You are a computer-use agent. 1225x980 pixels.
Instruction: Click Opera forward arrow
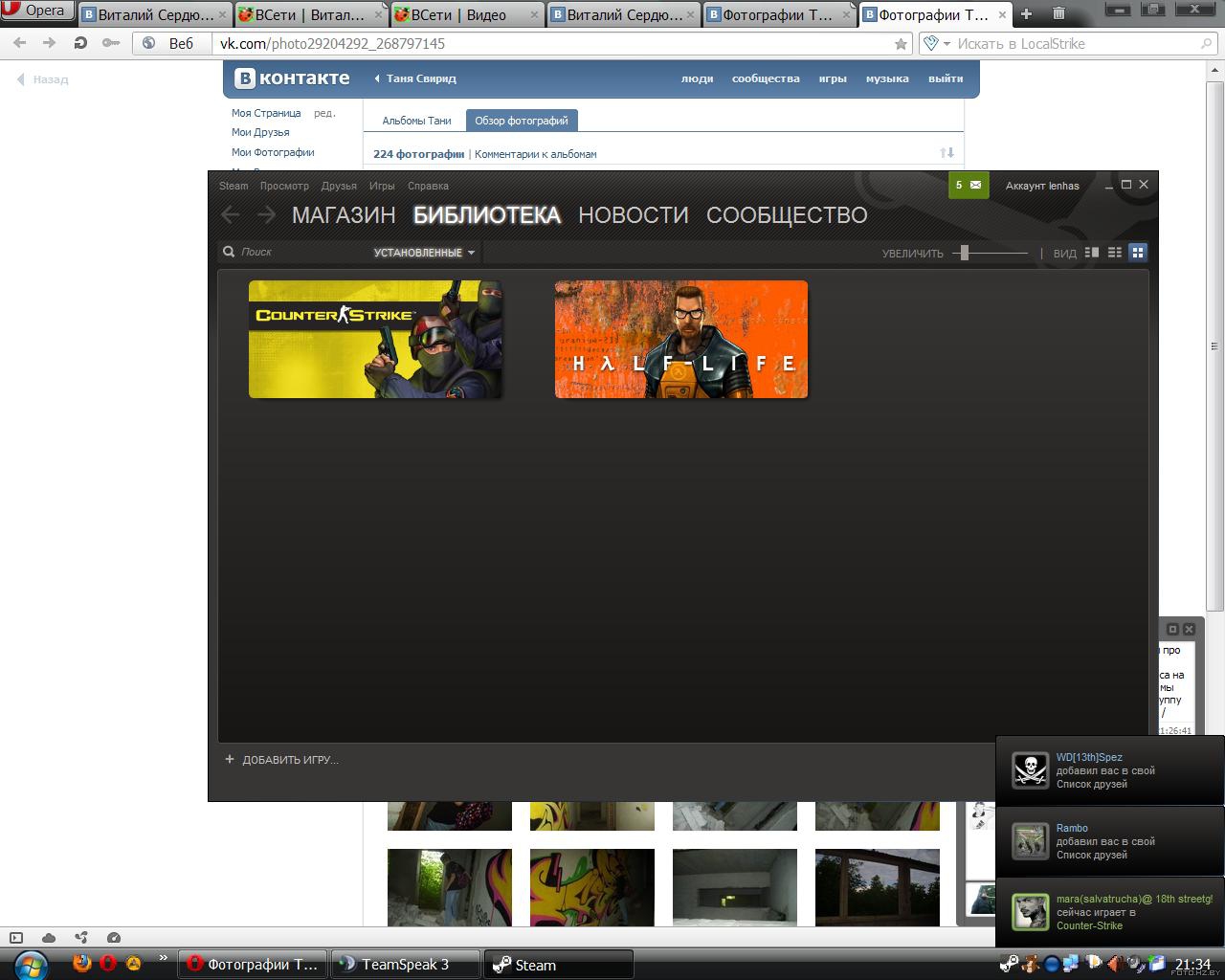[50, 43]
